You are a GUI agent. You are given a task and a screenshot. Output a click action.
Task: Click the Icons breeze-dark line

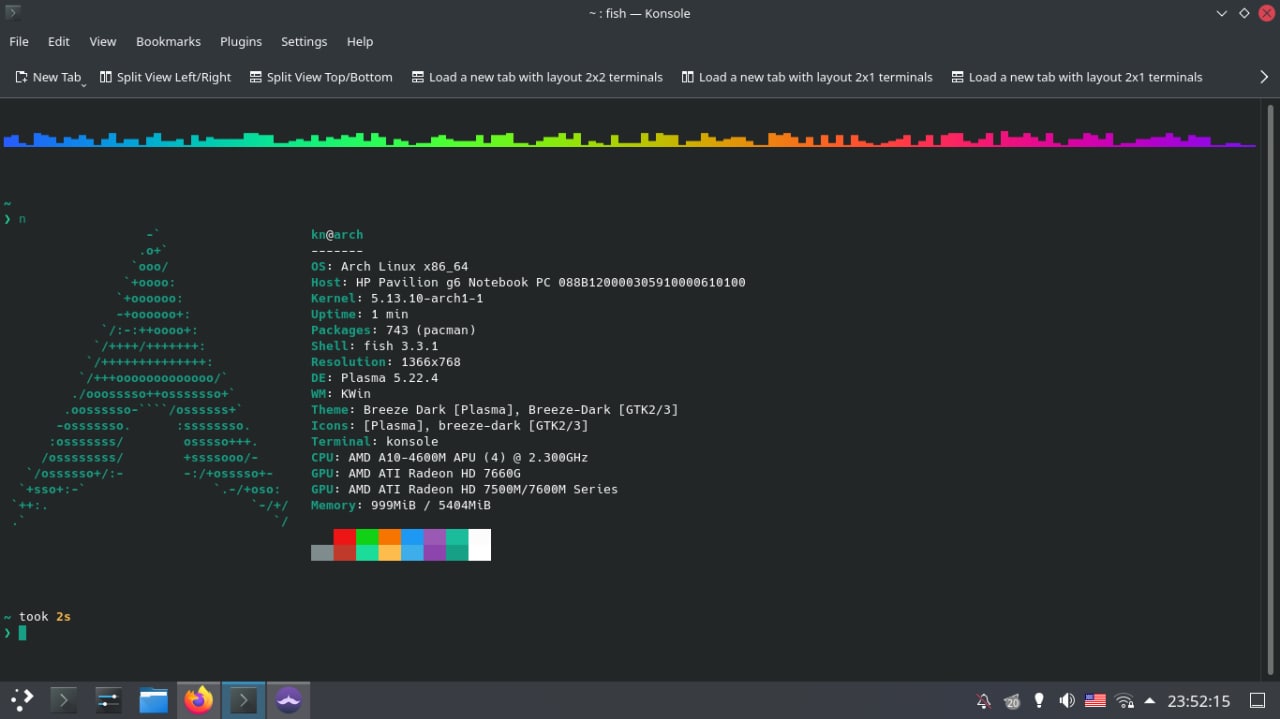pos(450,426)
